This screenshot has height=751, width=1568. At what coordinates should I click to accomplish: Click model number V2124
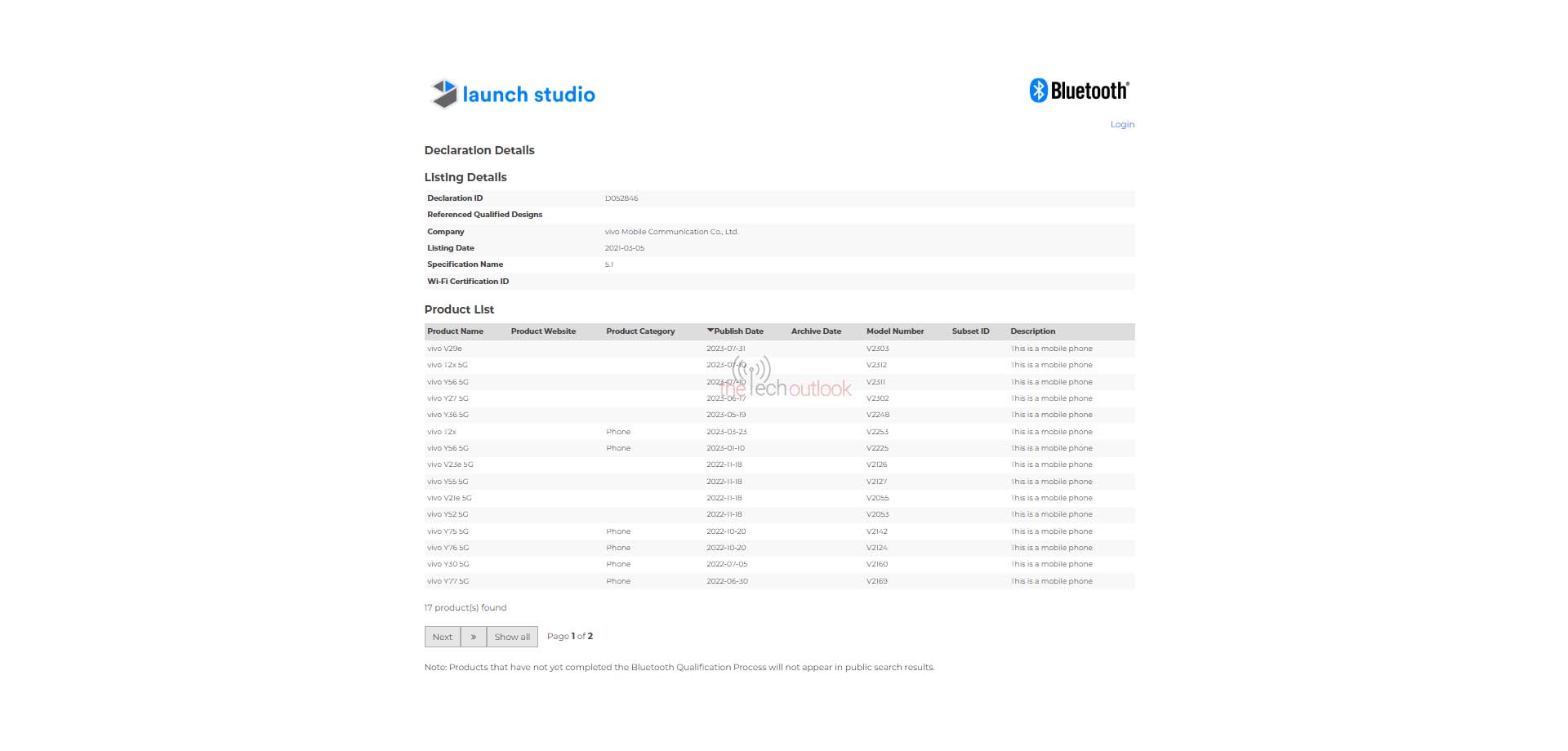tap(877, 548)
